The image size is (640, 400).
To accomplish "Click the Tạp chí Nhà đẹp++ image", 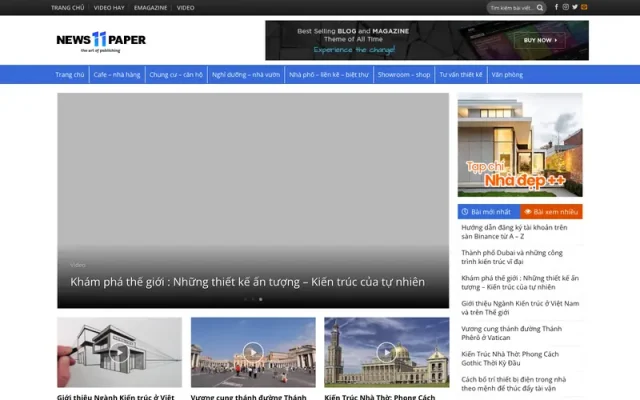I will tap(520, 145).
